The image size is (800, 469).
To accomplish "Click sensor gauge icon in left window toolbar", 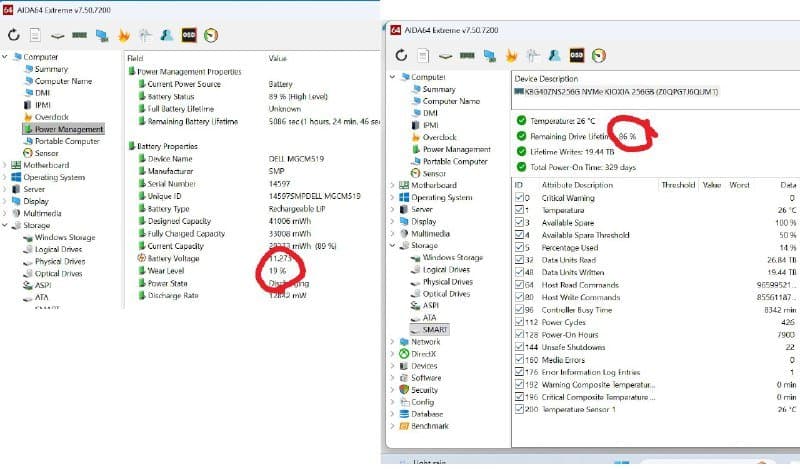I will pyautogui.click(x=211, y=35).
